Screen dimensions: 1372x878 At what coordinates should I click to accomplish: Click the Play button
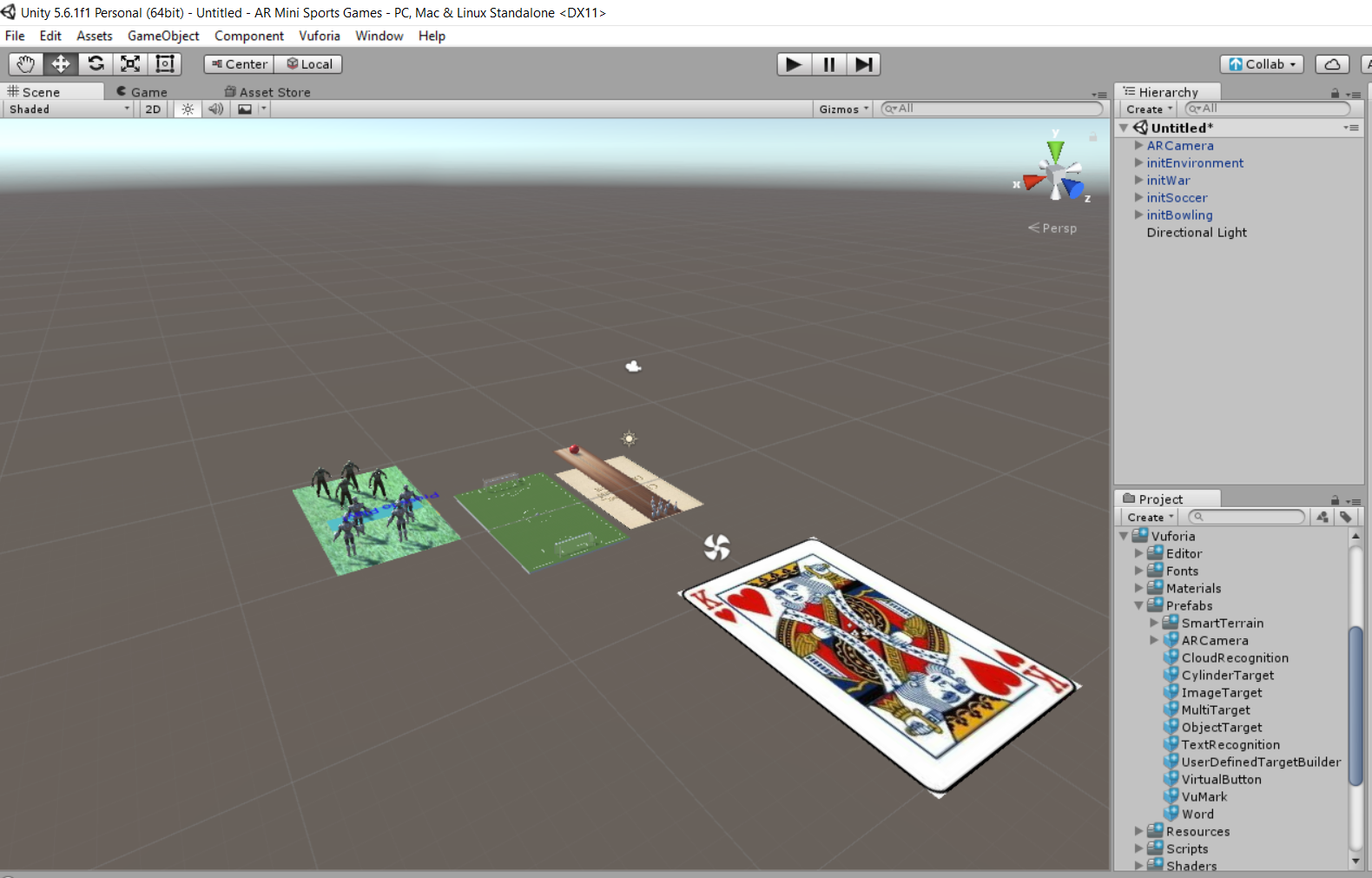coord(794,64)
